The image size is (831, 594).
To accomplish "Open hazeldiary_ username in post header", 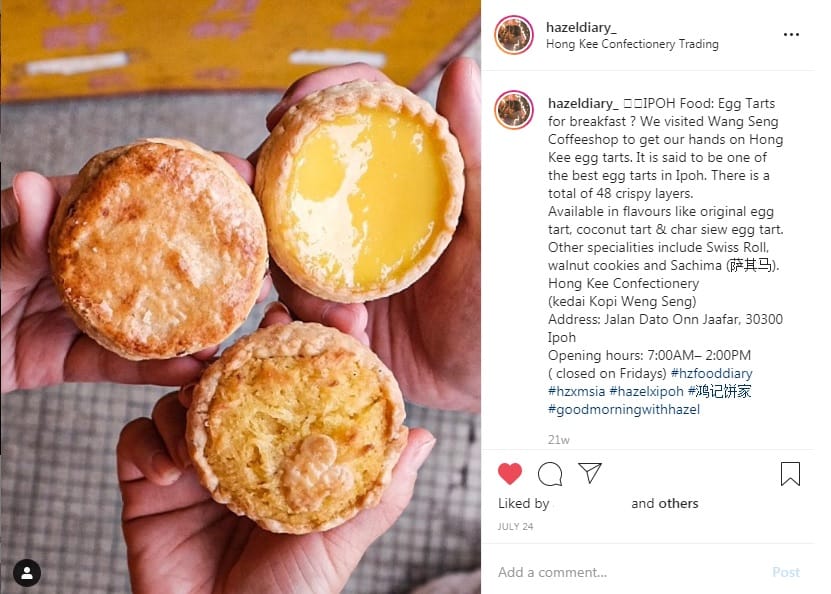I will [x=581, y=28].
